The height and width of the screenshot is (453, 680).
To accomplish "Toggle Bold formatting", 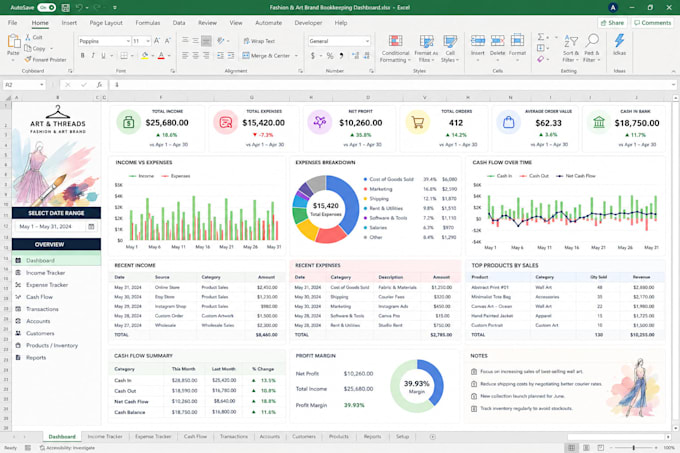I will 82,55.
